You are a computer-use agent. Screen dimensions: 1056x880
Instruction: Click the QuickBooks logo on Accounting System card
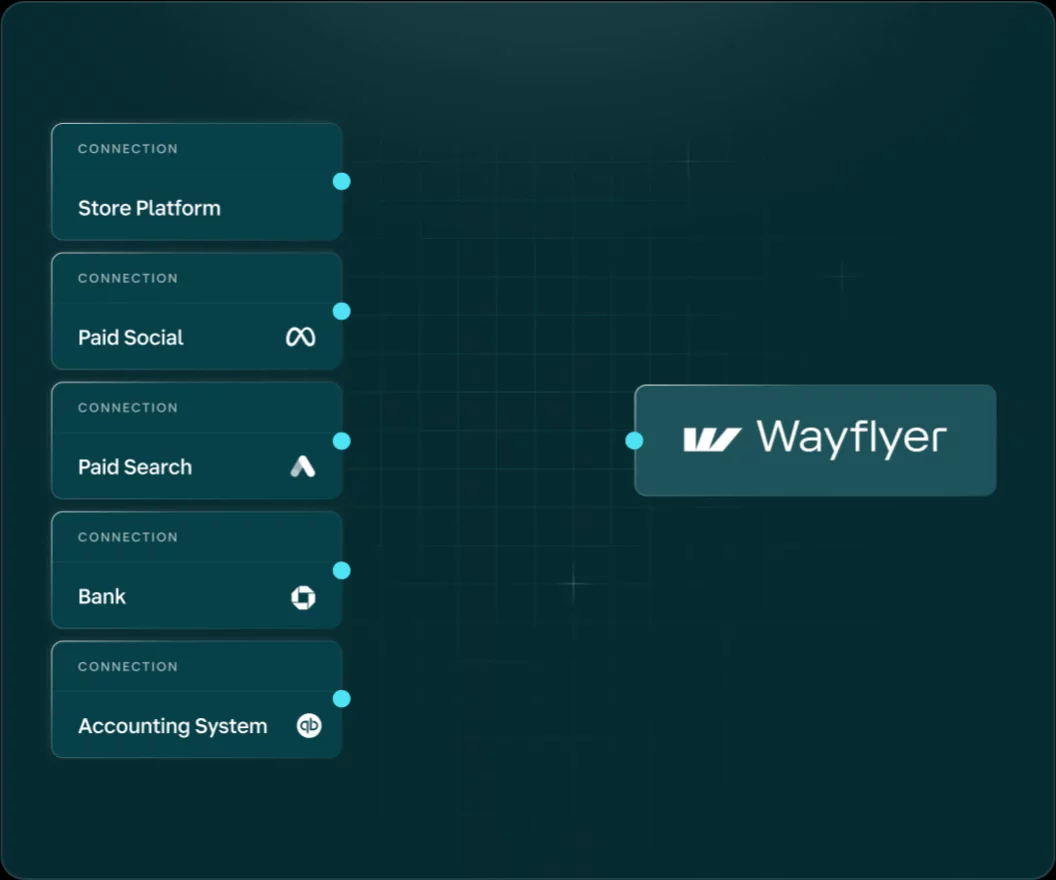coord(309,725)
